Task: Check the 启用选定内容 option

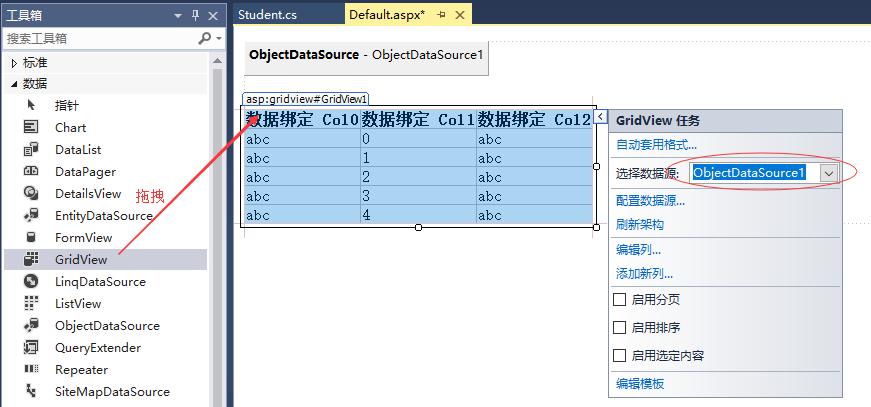Action: click(619, 355)
